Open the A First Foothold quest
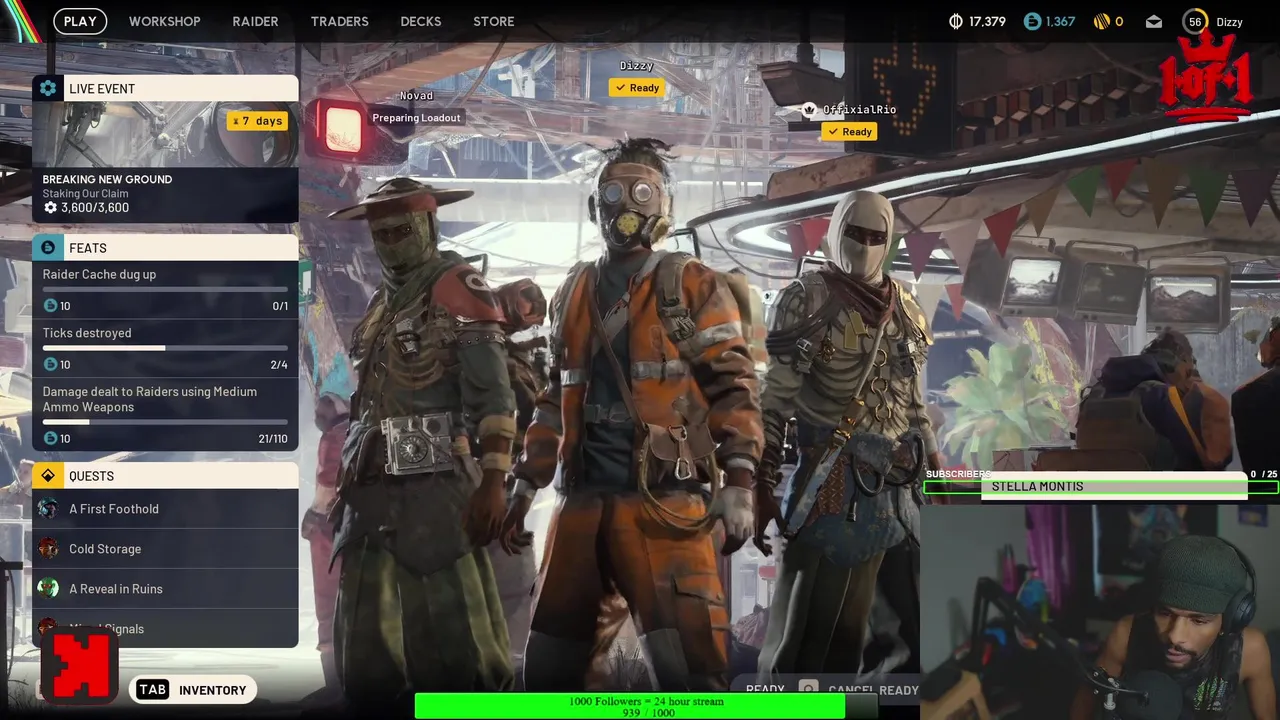 pos(165,509)
